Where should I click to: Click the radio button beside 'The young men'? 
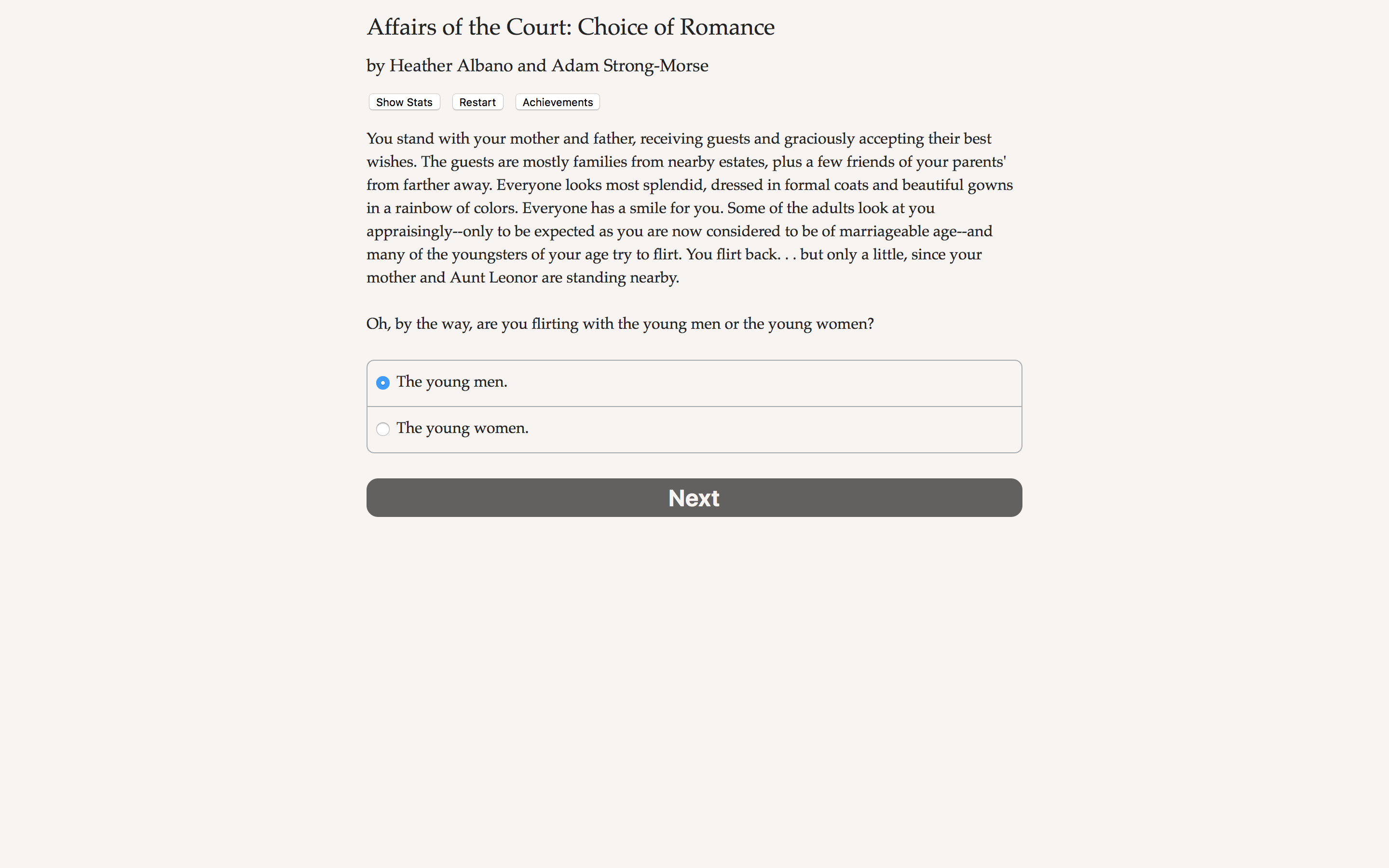[x=383, y=382]
